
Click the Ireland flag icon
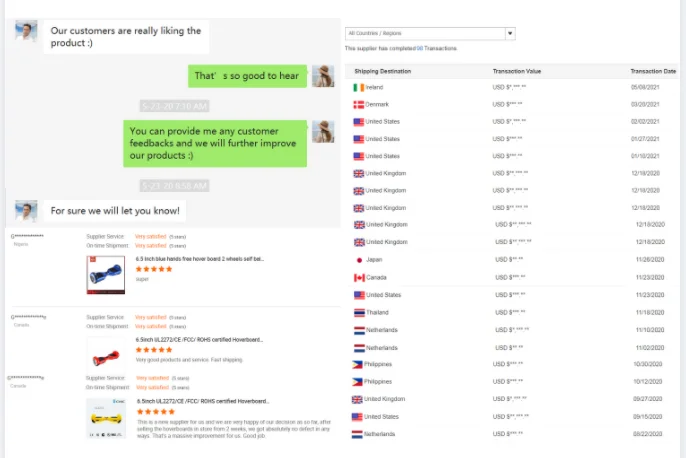(358, 88)
